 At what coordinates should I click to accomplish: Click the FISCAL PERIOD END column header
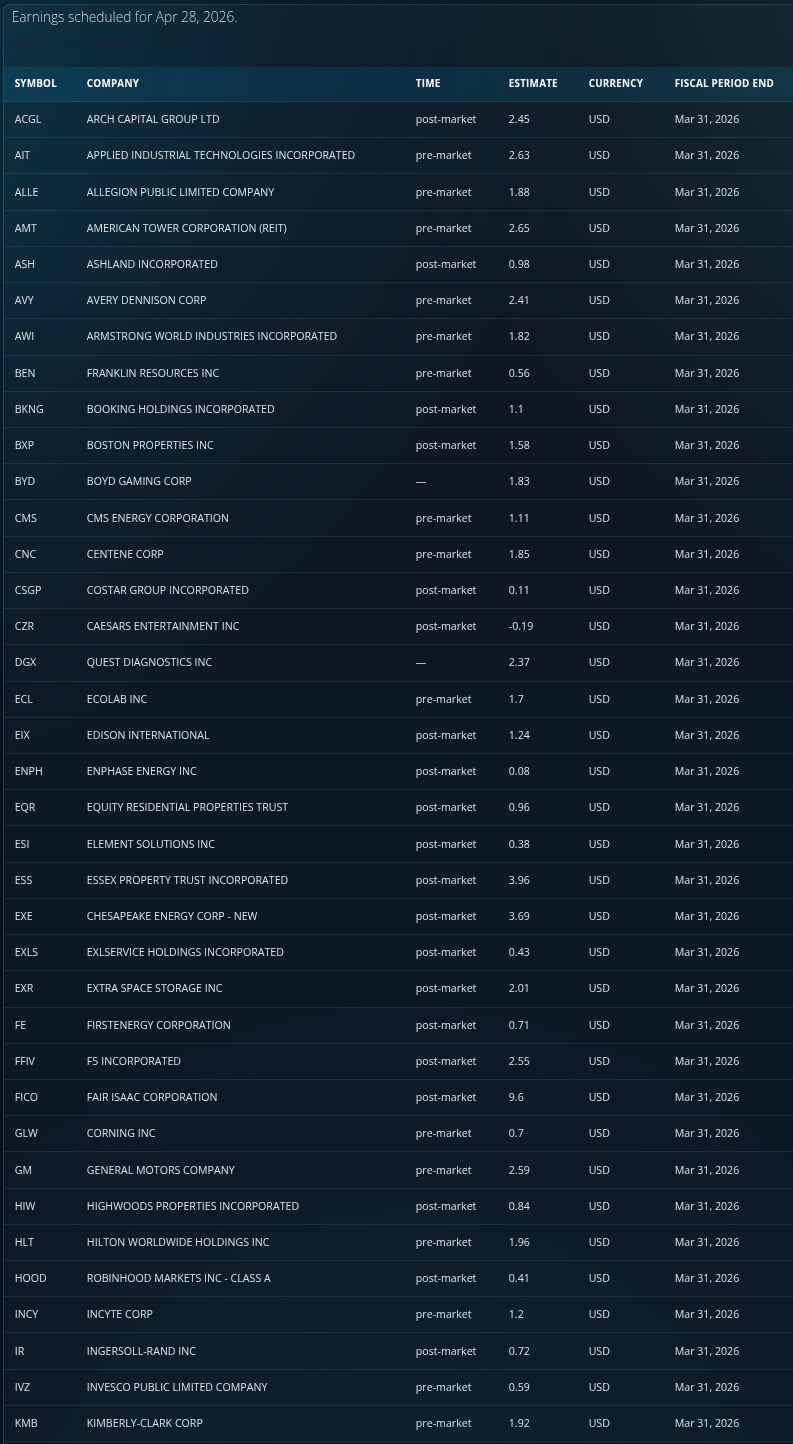point(724,83)
